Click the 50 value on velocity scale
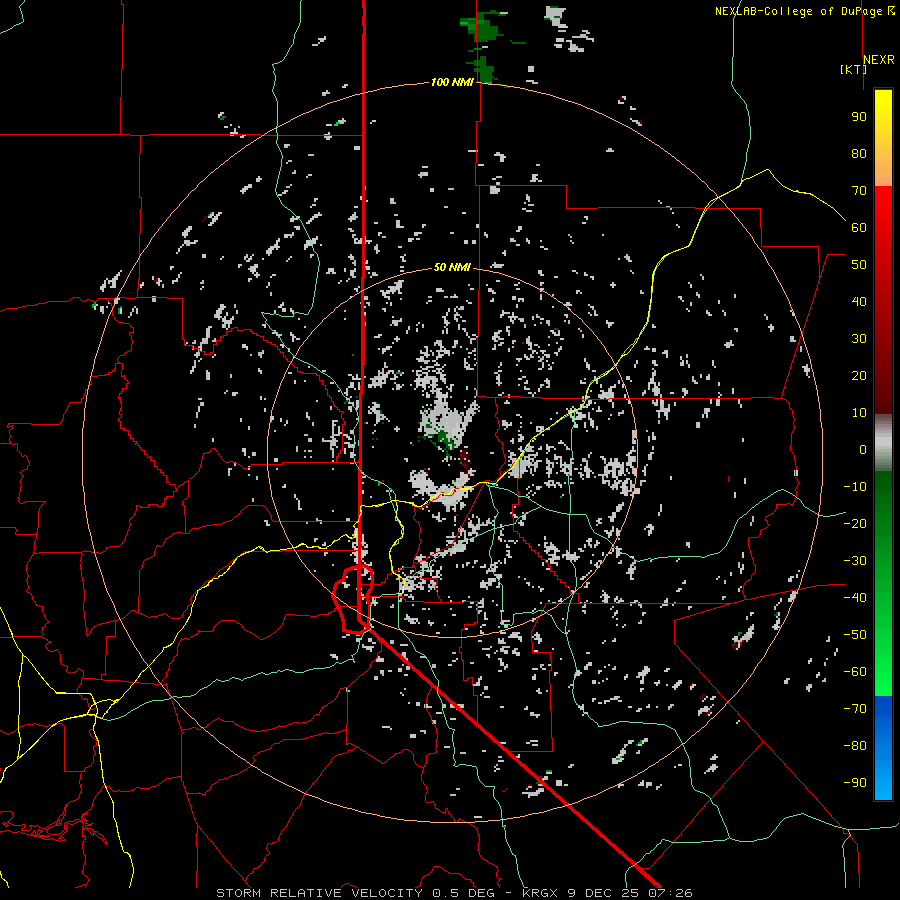The image size is (900, 900). point(859,265)
